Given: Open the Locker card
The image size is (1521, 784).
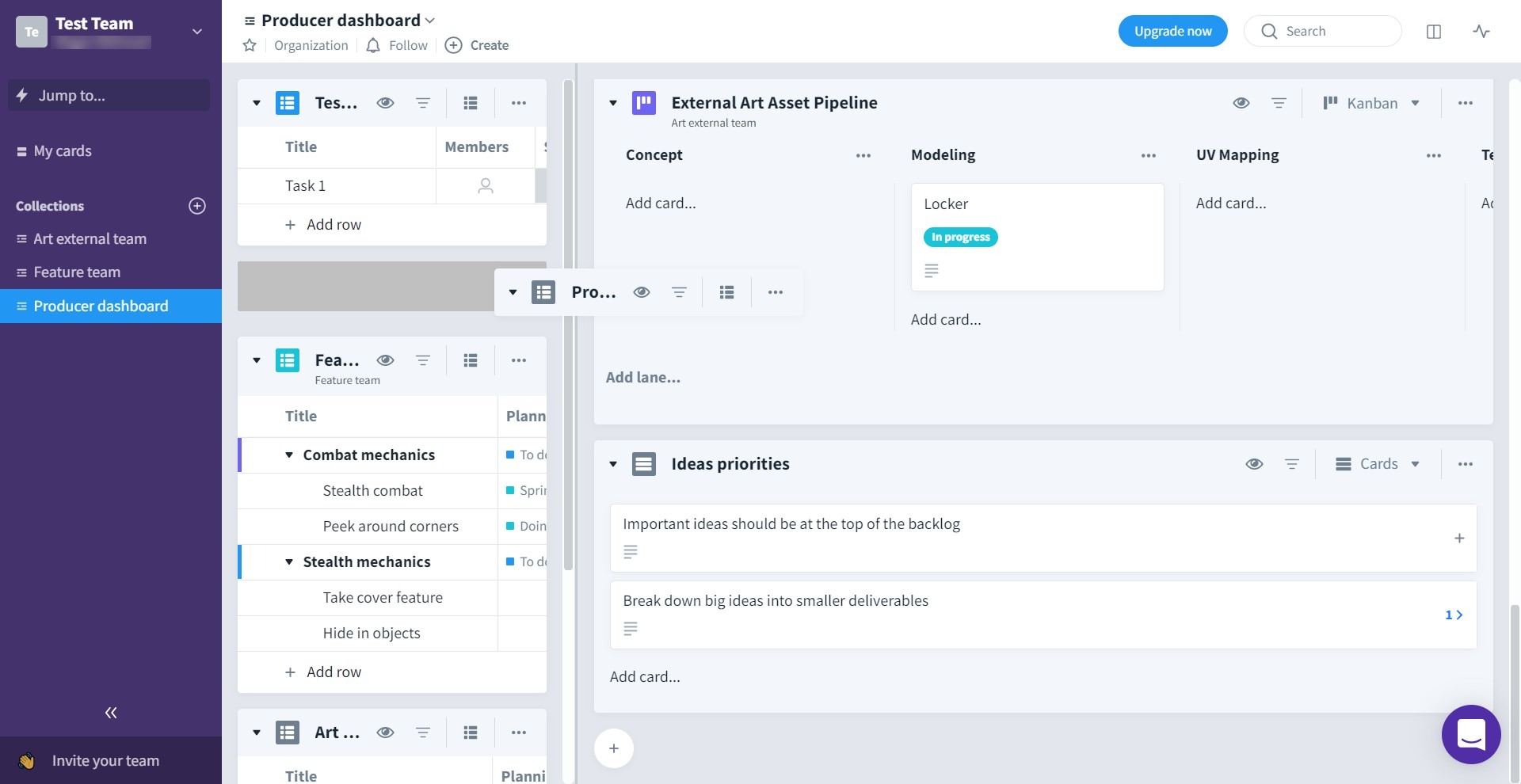Looking at the screenshot, I should click(x=1038, y=237).
